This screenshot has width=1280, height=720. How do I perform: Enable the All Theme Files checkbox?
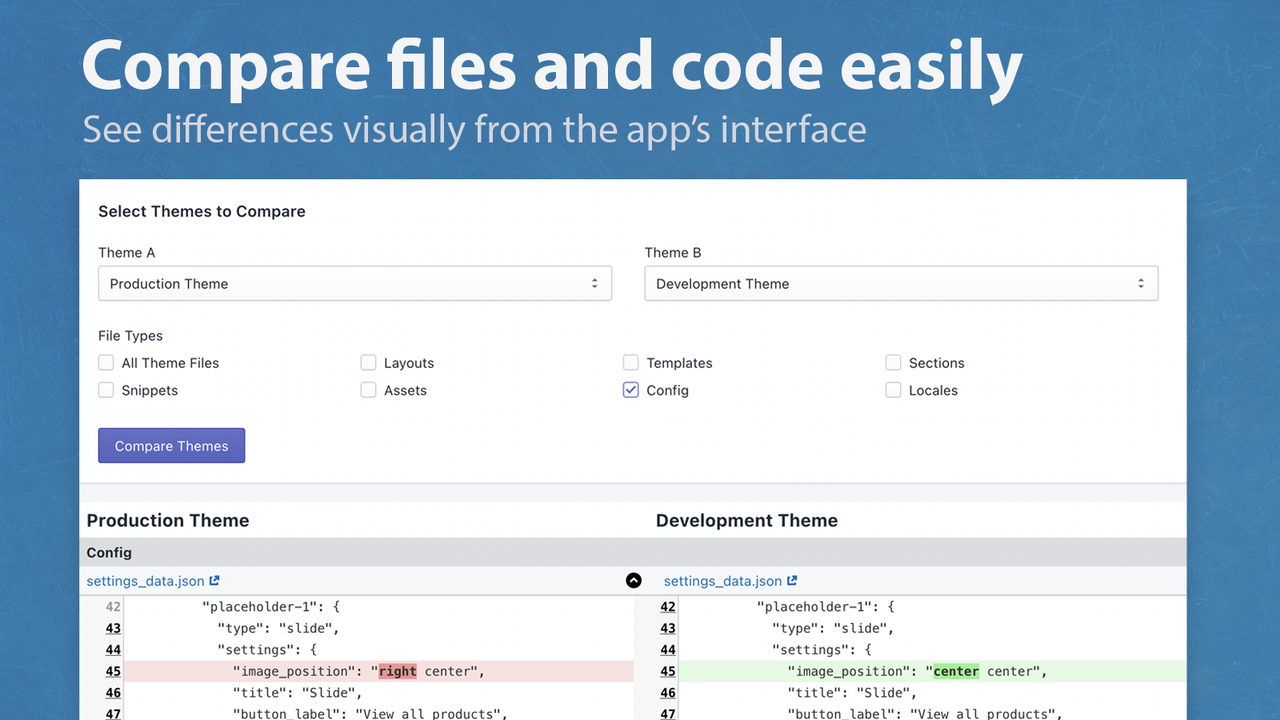tap(106, 362)
